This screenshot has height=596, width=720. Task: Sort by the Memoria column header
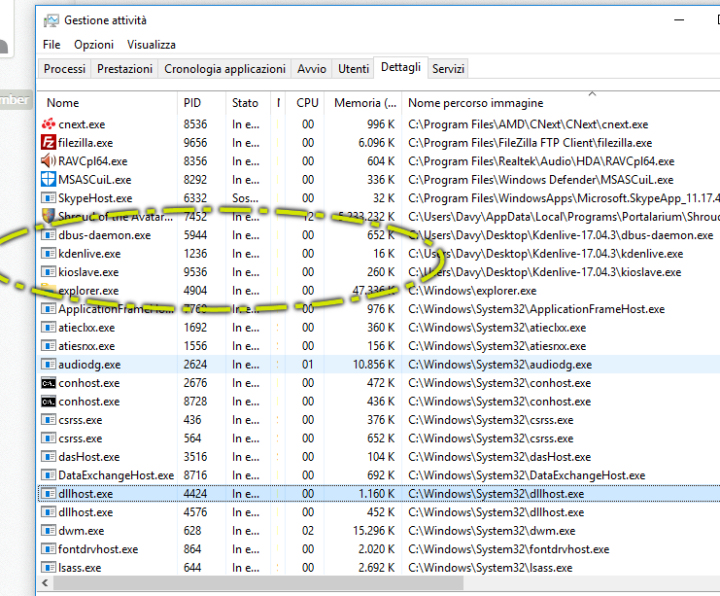click(363, 103)
